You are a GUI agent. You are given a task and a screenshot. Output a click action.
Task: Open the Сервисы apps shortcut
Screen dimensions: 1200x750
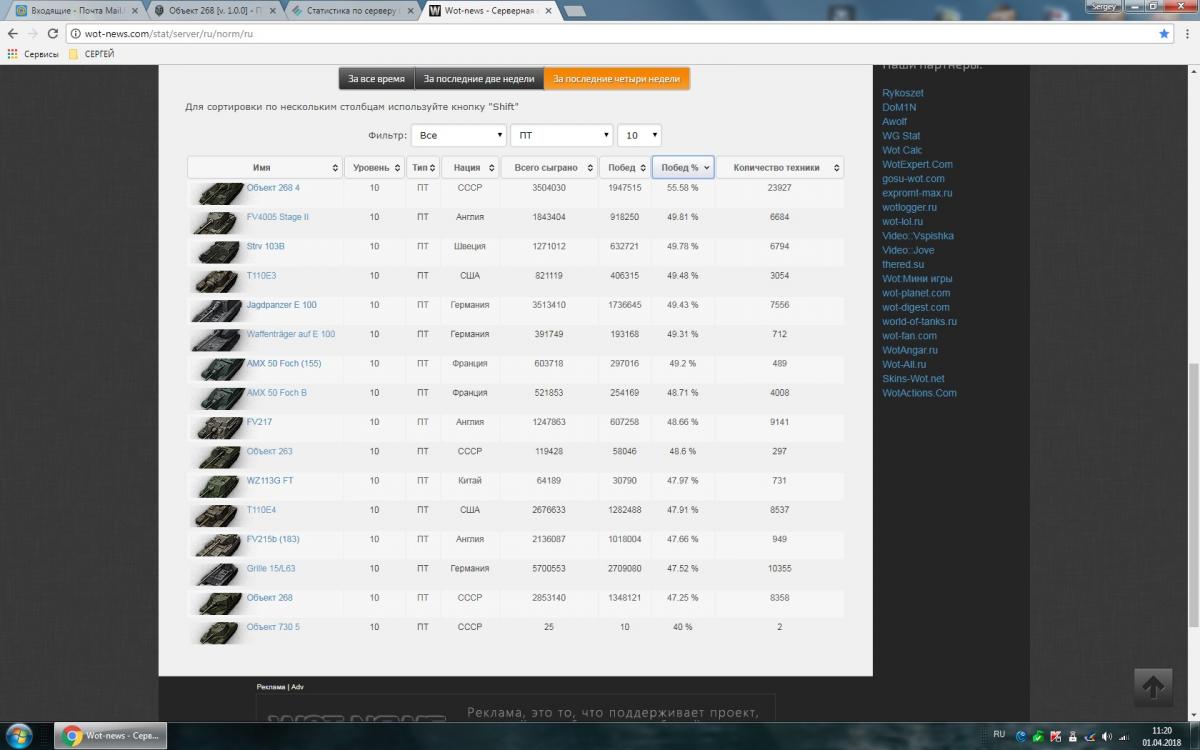(x=32, y=54)
